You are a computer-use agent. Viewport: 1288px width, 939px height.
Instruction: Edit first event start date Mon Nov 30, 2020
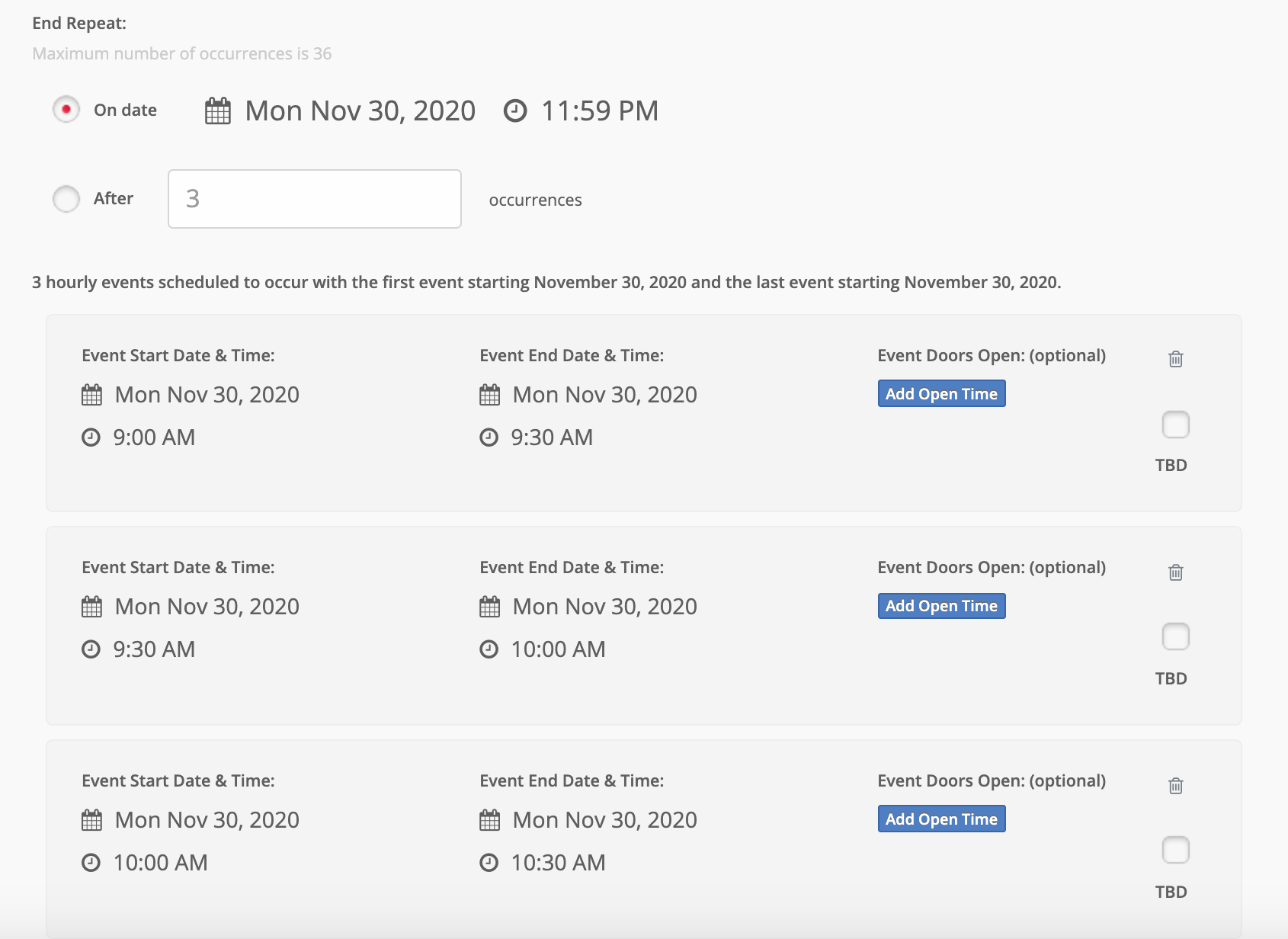207,395
